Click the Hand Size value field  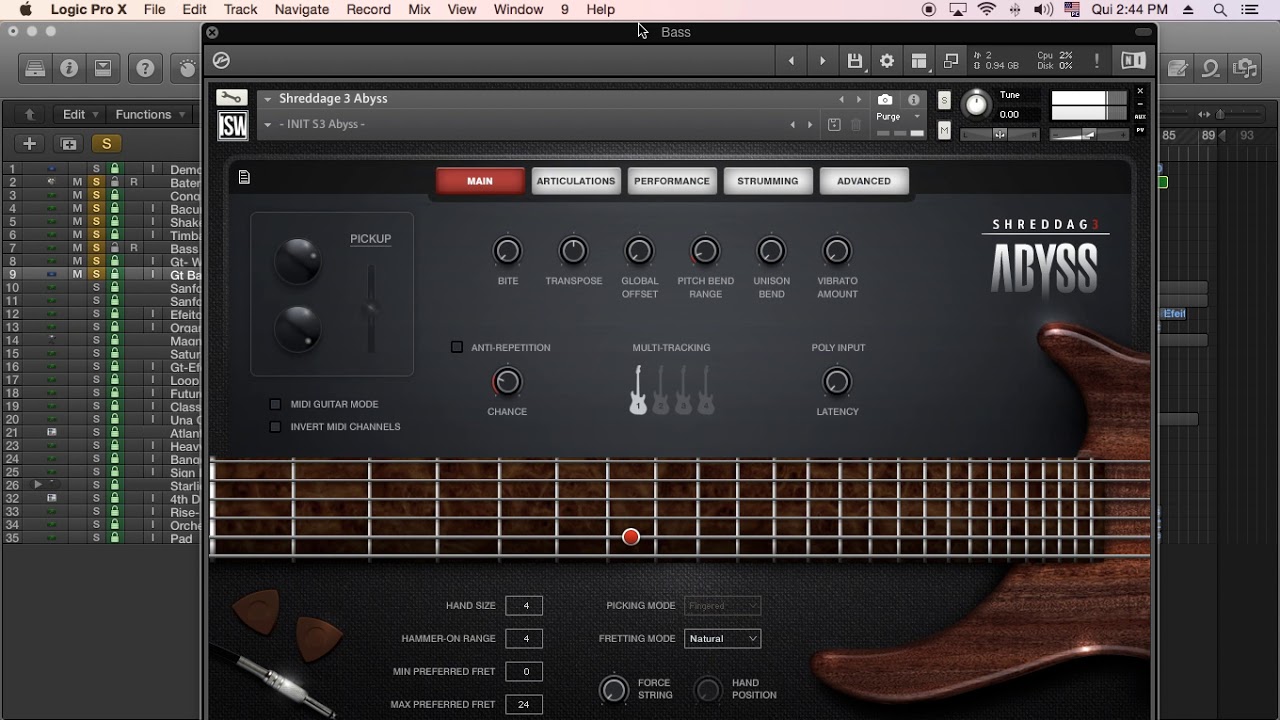point(524,605)
